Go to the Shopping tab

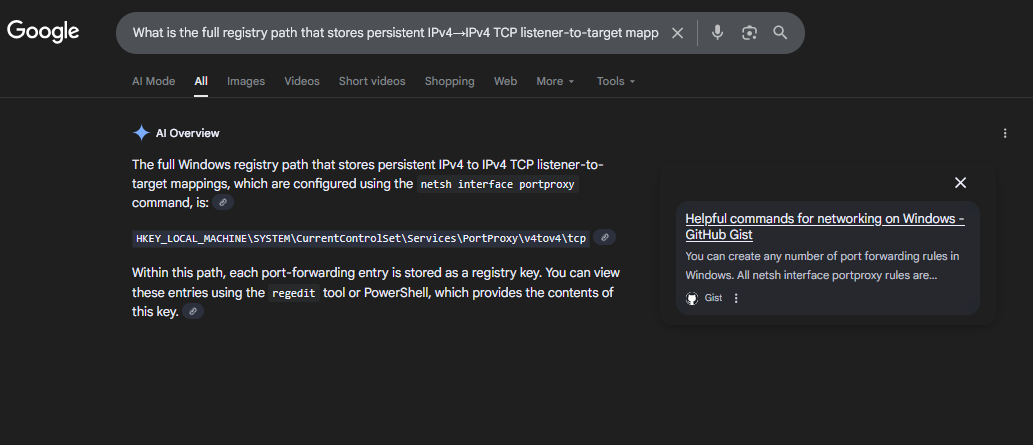click(449, 81)
